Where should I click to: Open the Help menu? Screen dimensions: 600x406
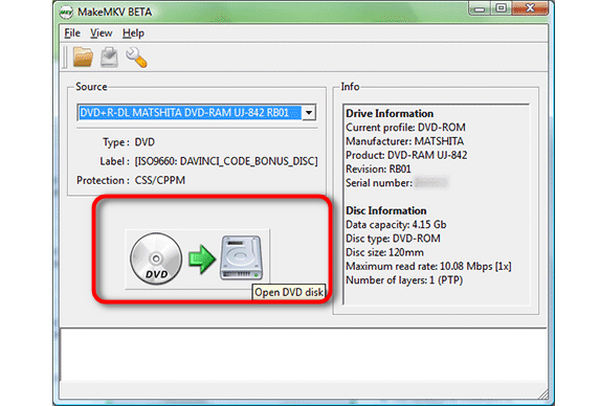tap(133, 33)
